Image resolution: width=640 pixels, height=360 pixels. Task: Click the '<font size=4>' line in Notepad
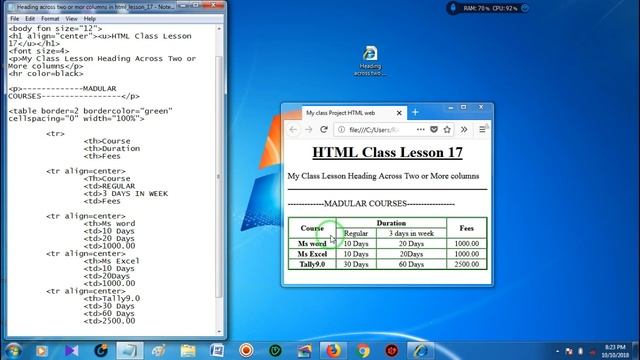[x=39, y=51]
